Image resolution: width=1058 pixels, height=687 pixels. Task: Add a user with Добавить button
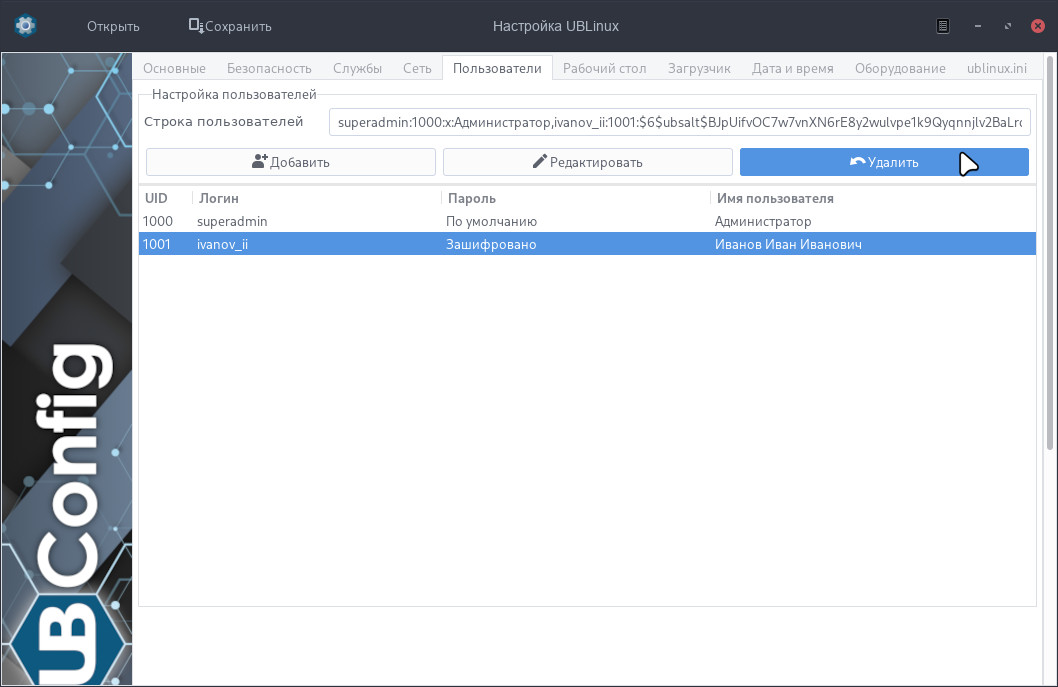point(291,162)
